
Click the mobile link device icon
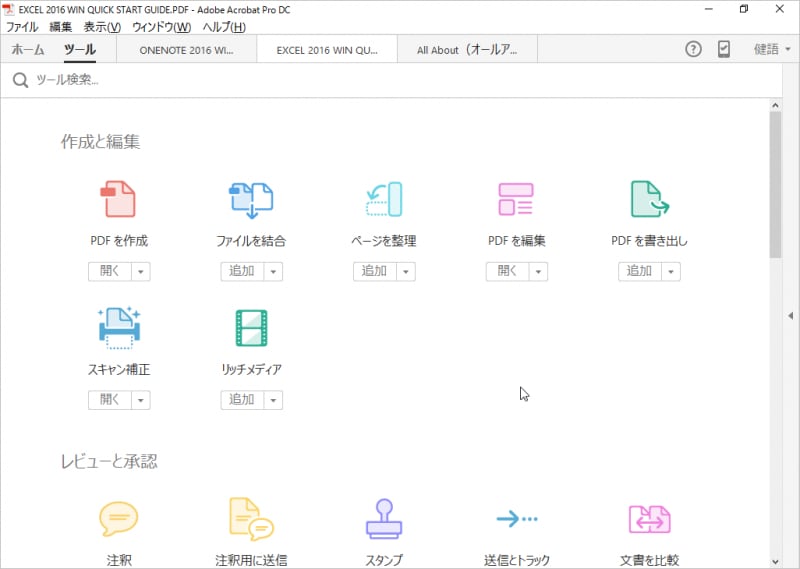[723, 50]
